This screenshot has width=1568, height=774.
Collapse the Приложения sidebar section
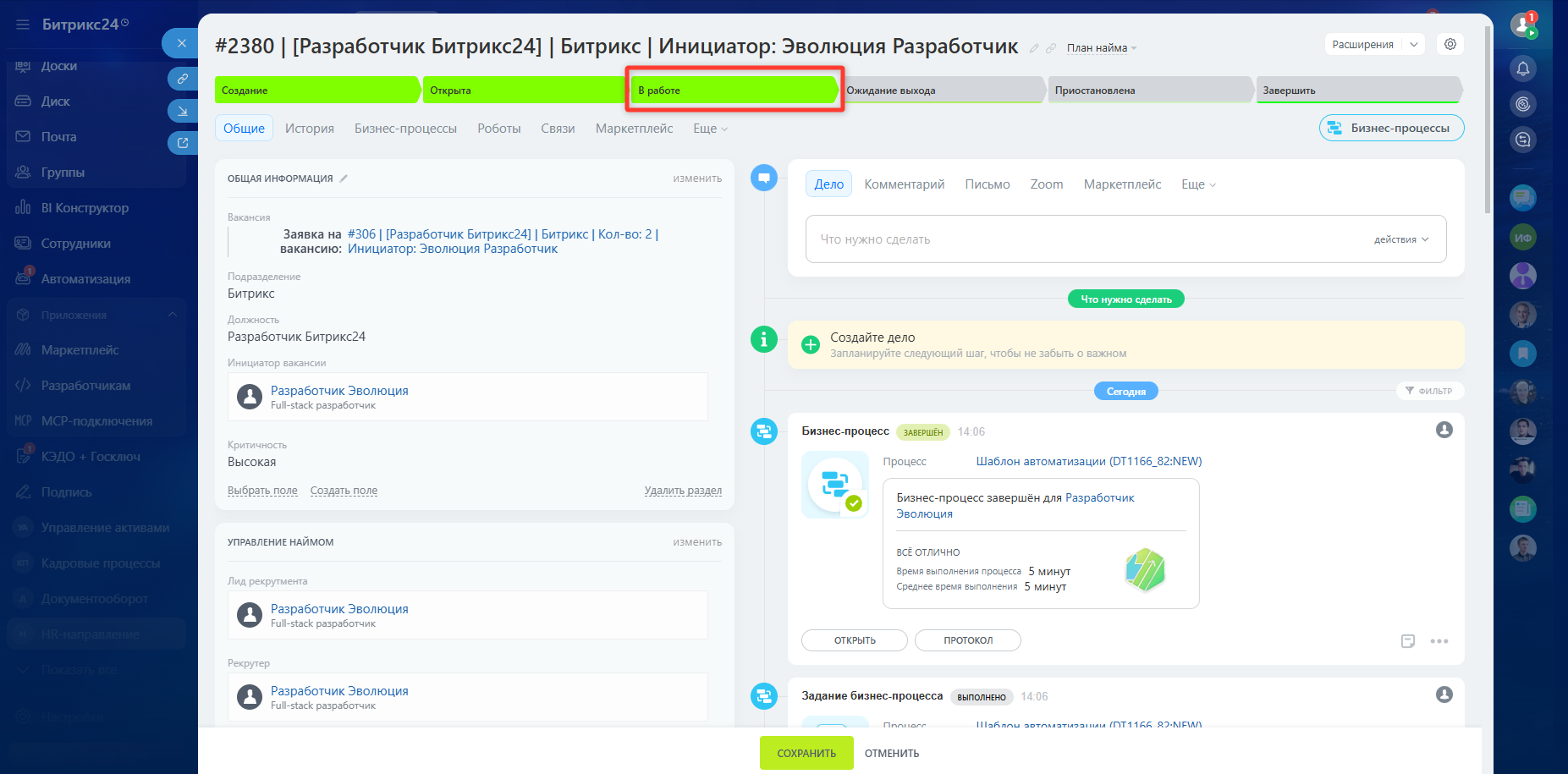point(173,315)
